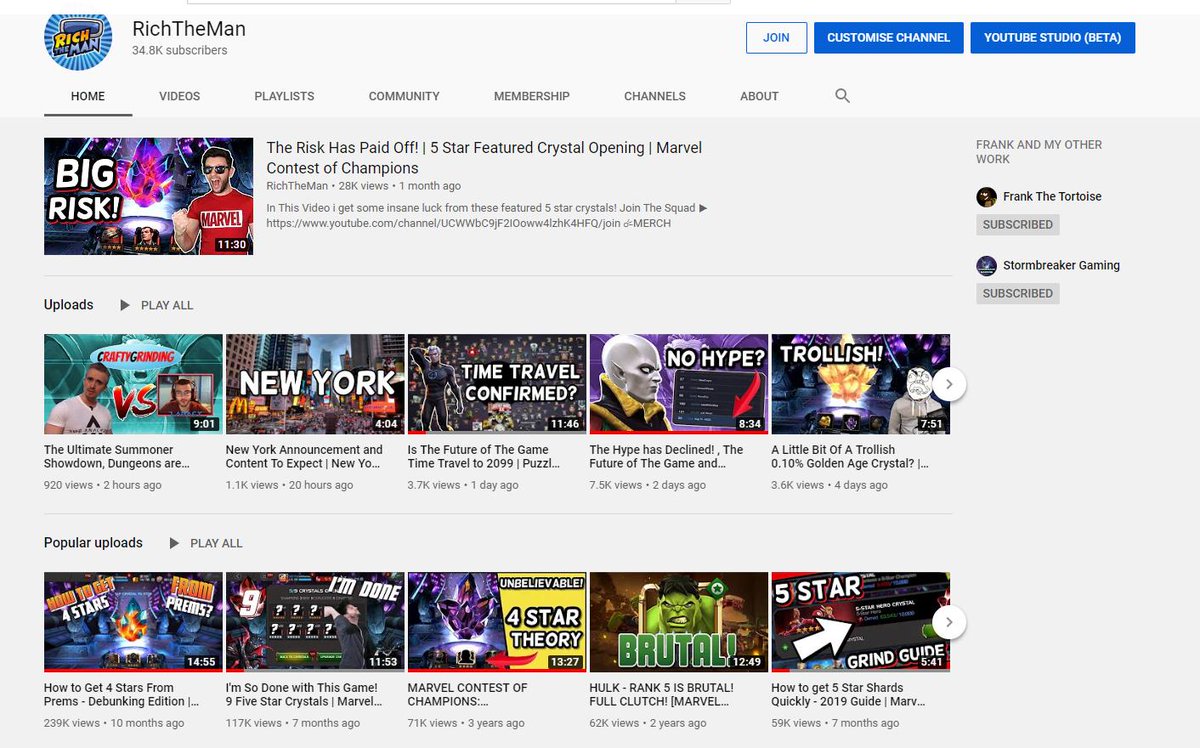Open the 4 STAR THEORY thumbnail
The image size is (1200, 748).
point(497,622)
